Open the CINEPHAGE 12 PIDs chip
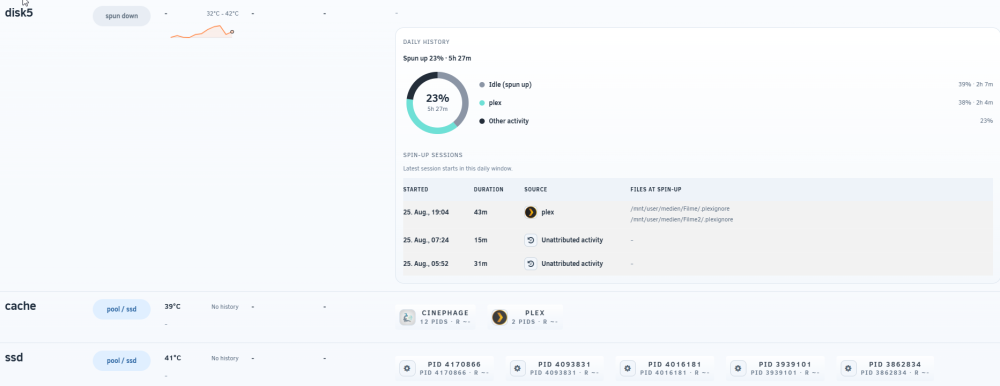This screenshot has width=1000, height=386. click(436, 317)
